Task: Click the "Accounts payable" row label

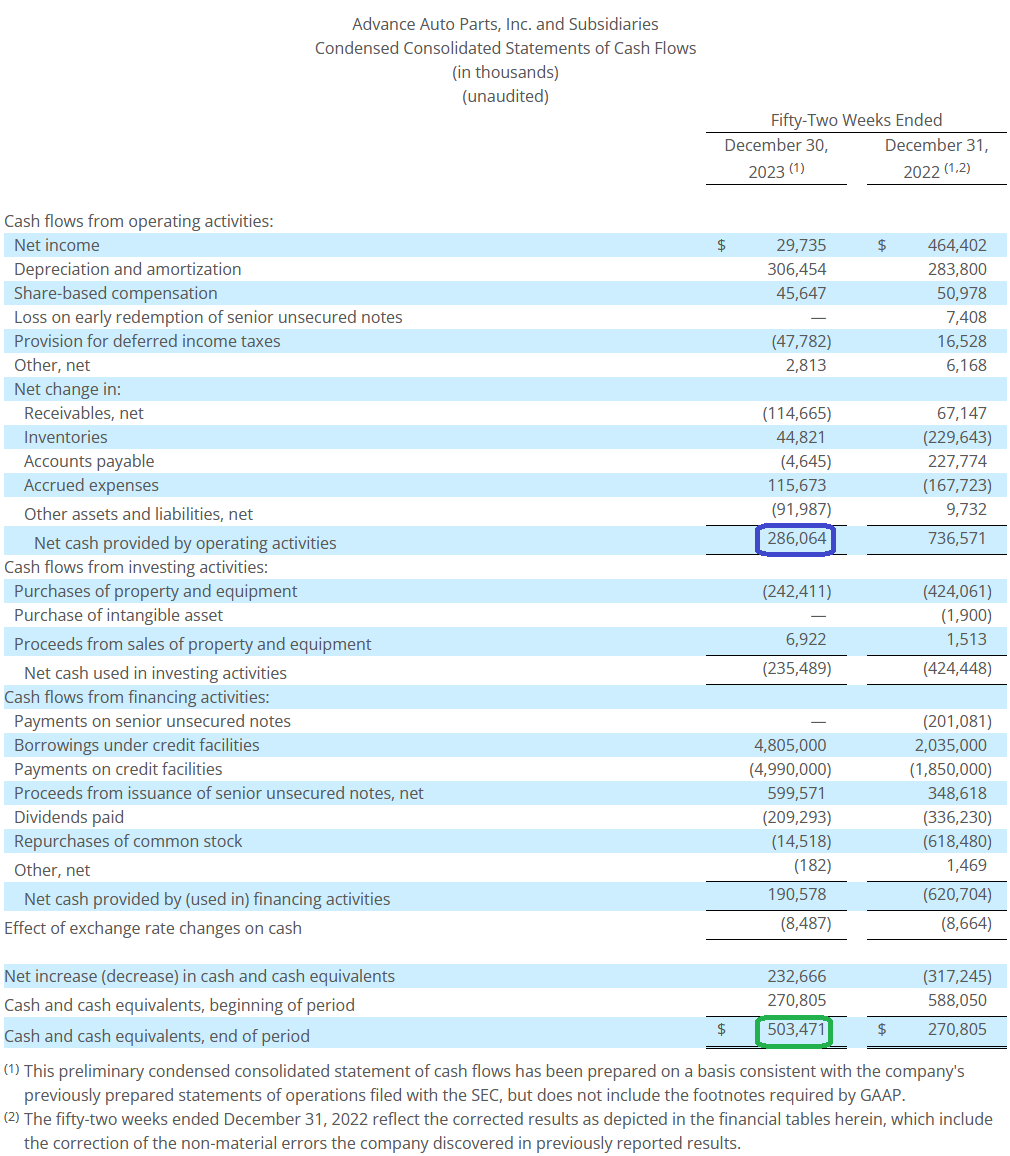Action: pyautogui.click(x=88, y=462)
